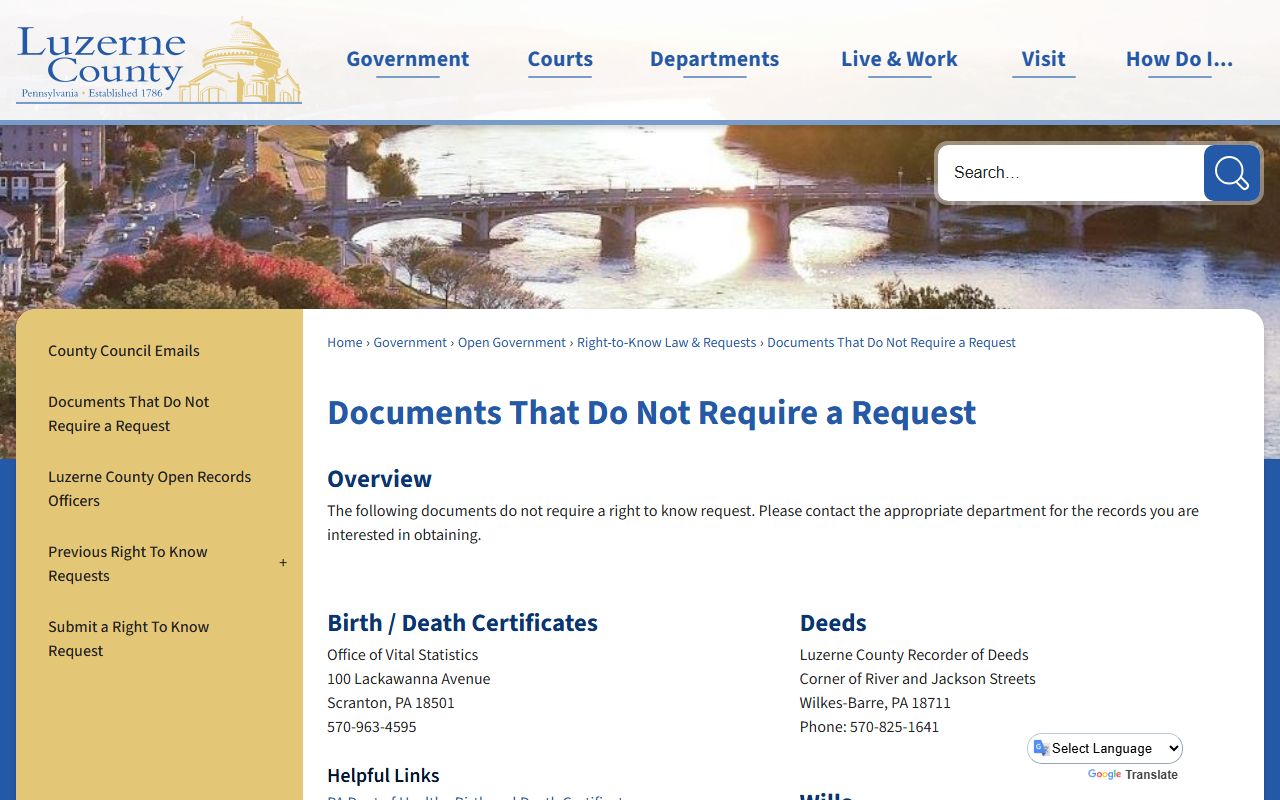The height and width of the screenshot is (800, 1280).
Task: Open sidebar Documents That Do Not Require a Request
Action: pyautogui.click(x=129, y=414)
